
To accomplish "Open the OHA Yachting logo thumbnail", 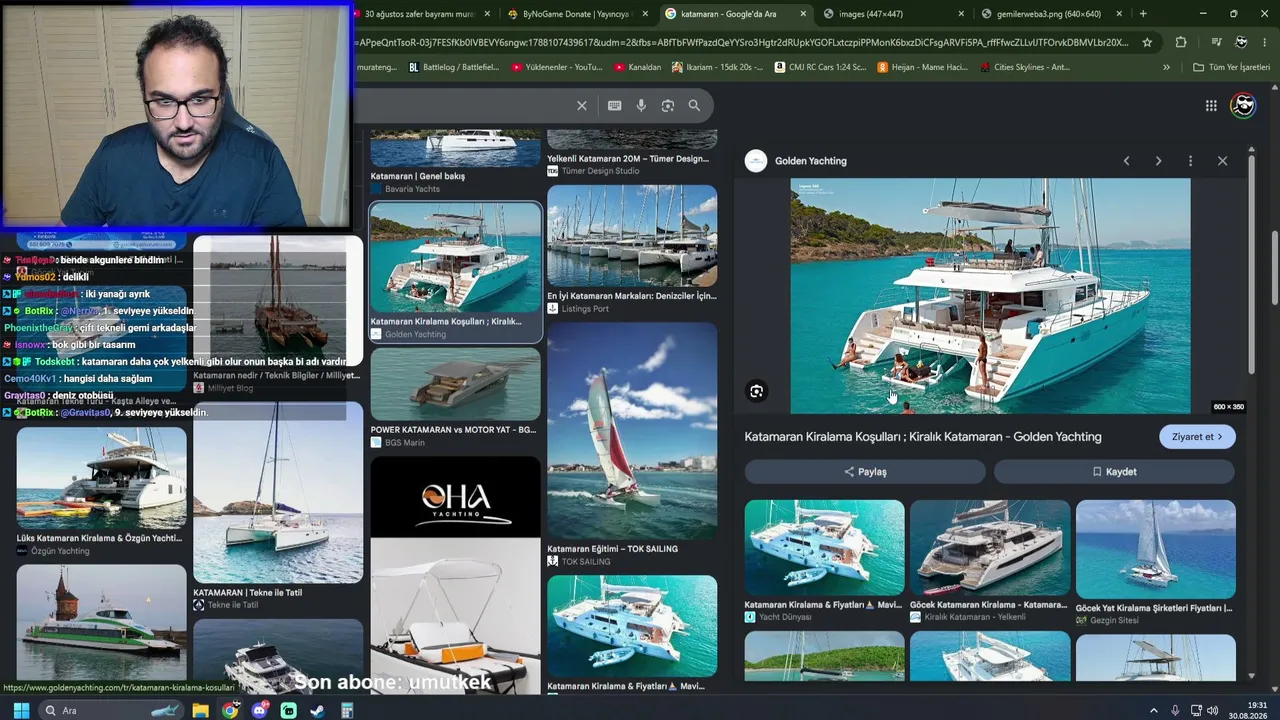I will point(455,497).
